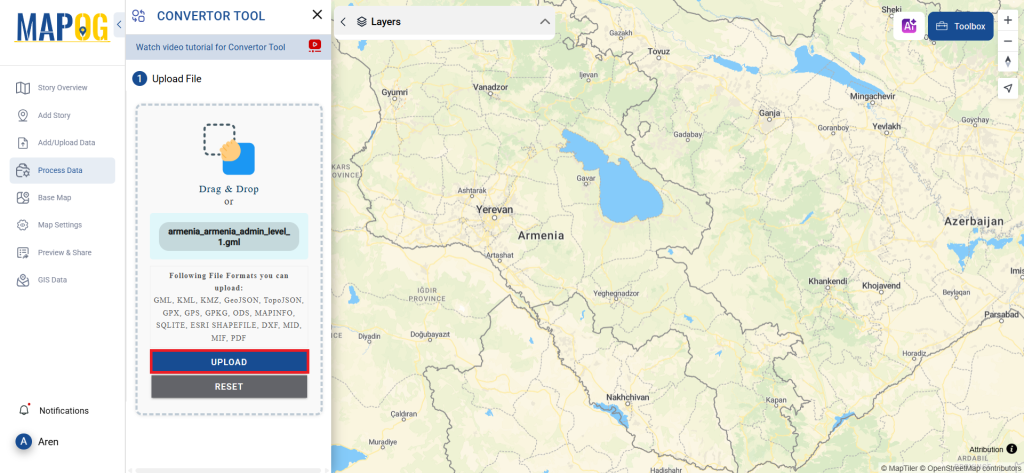This screenshot has width=1024, height=473.
Task: Open the Toolbox
Action: (x=961, y=26)
